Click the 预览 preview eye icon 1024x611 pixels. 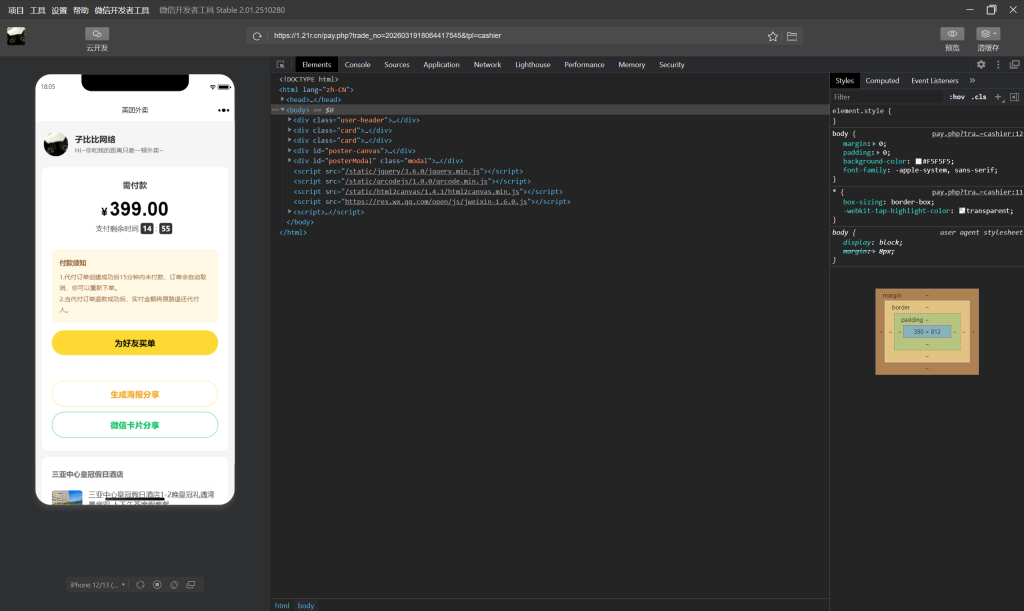[x=952, y=34]
